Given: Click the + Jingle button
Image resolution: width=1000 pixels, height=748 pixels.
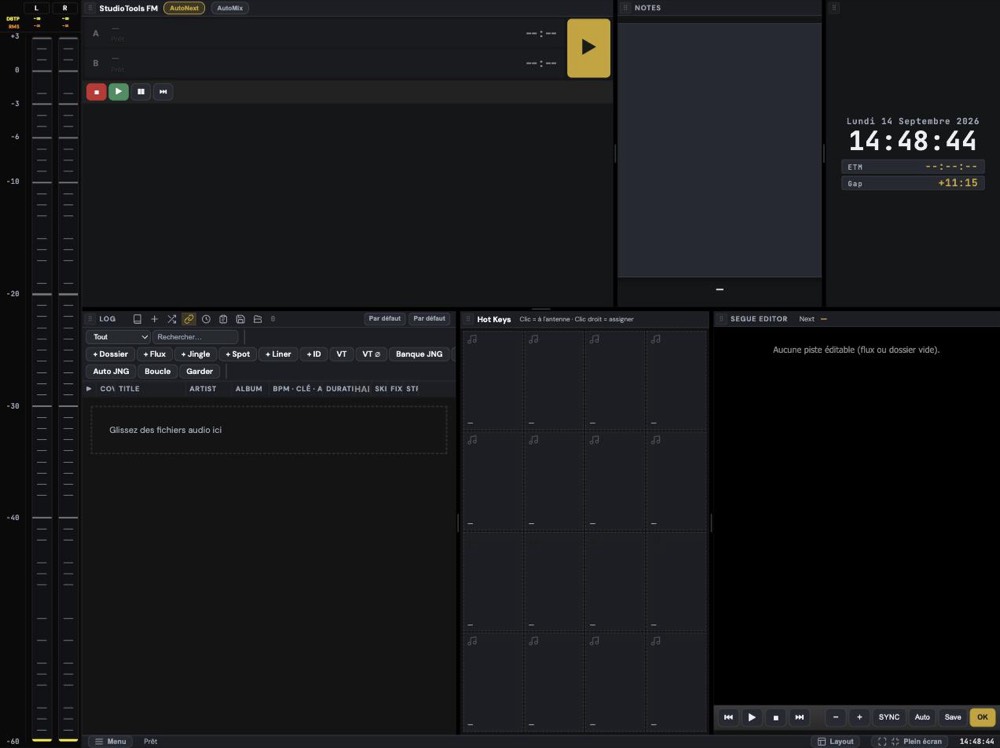Looking at the screenshot, I should click(195, 354).
